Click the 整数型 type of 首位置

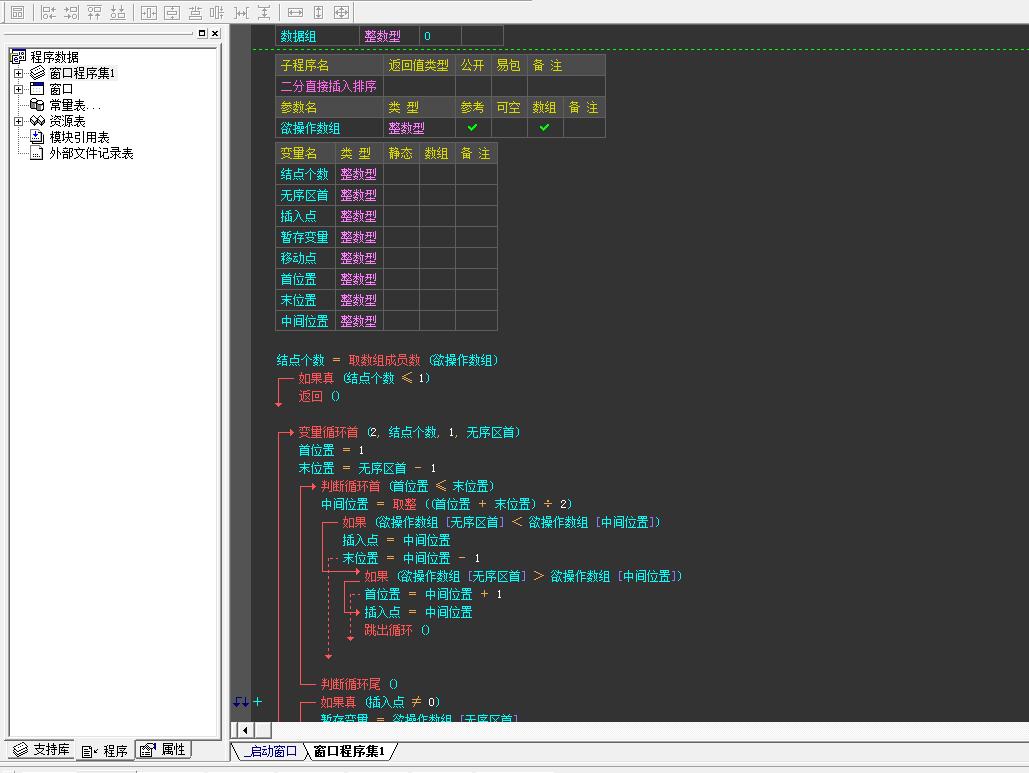click(358, 279)
